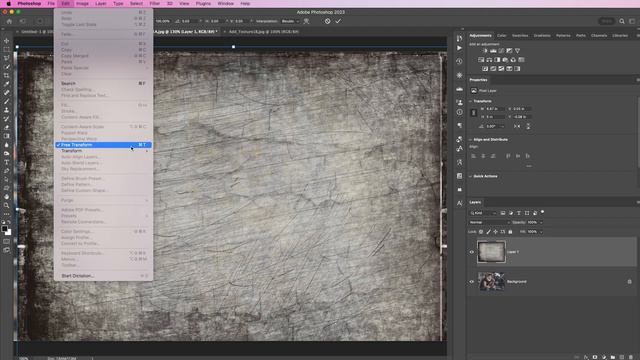Open the Opacity value dropdown arrow
640x360 pixels.
(541, 222)
